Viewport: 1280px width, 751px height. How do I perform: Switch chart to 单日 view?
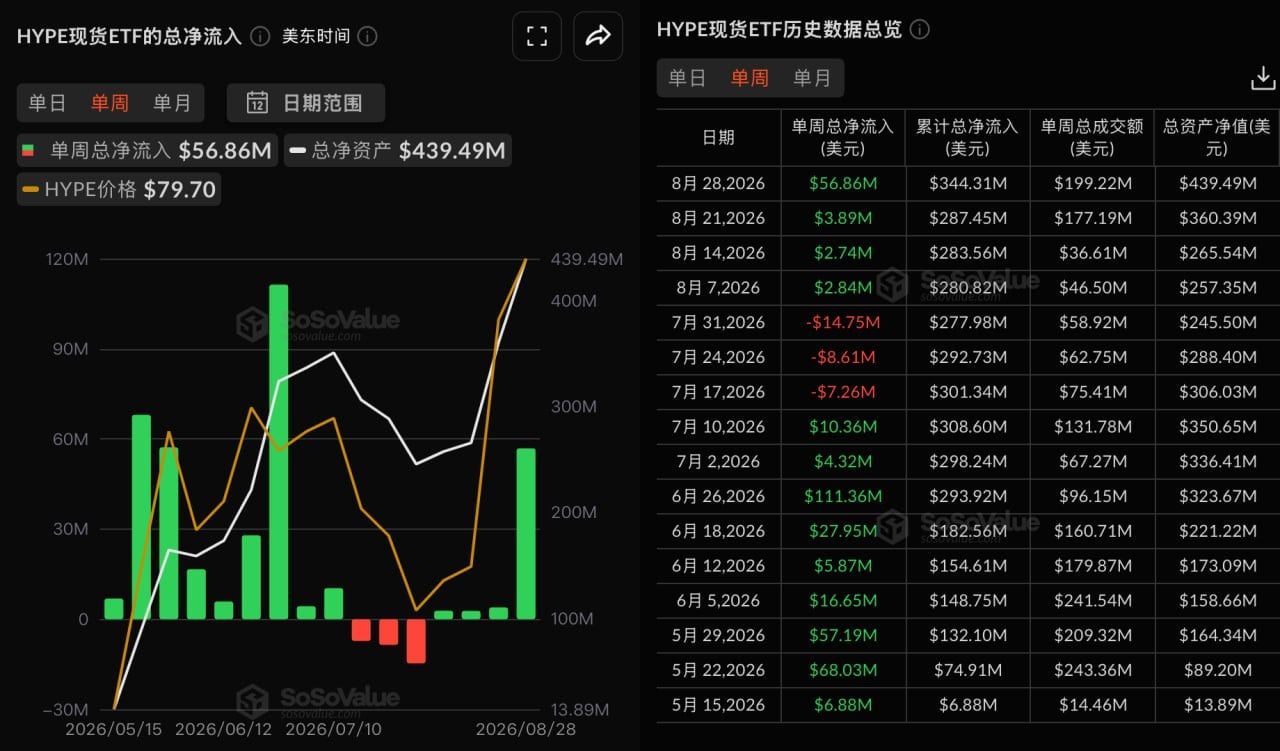[47, 103]
